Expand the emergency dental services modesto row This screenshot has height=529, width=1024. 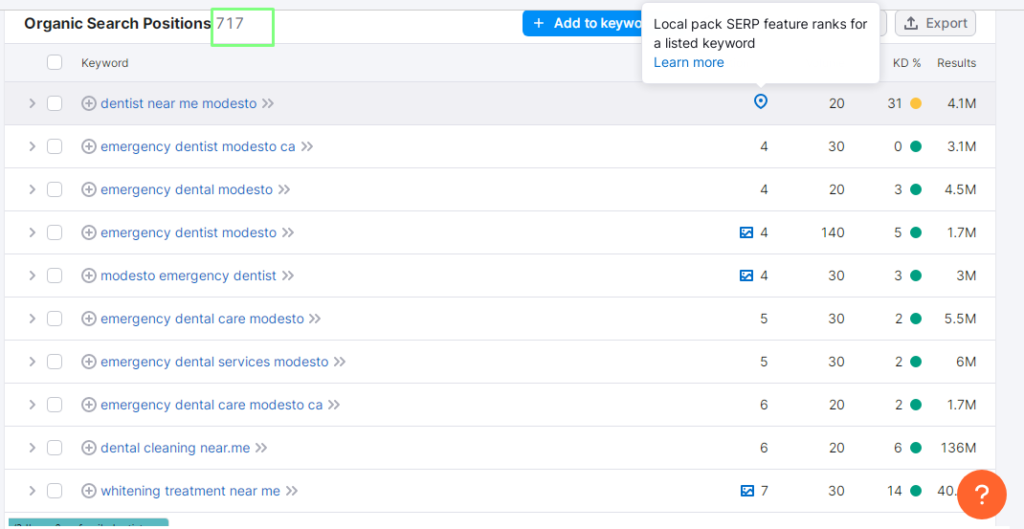tap(31, 362)
